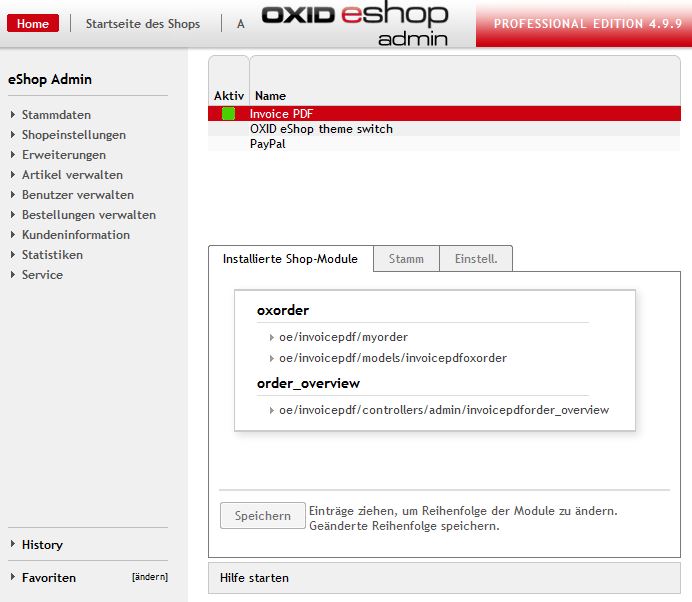The width and height of the screenshot is (692, 602).
Task: Open Kundeninformation section
Action: (x=75, y=235)
